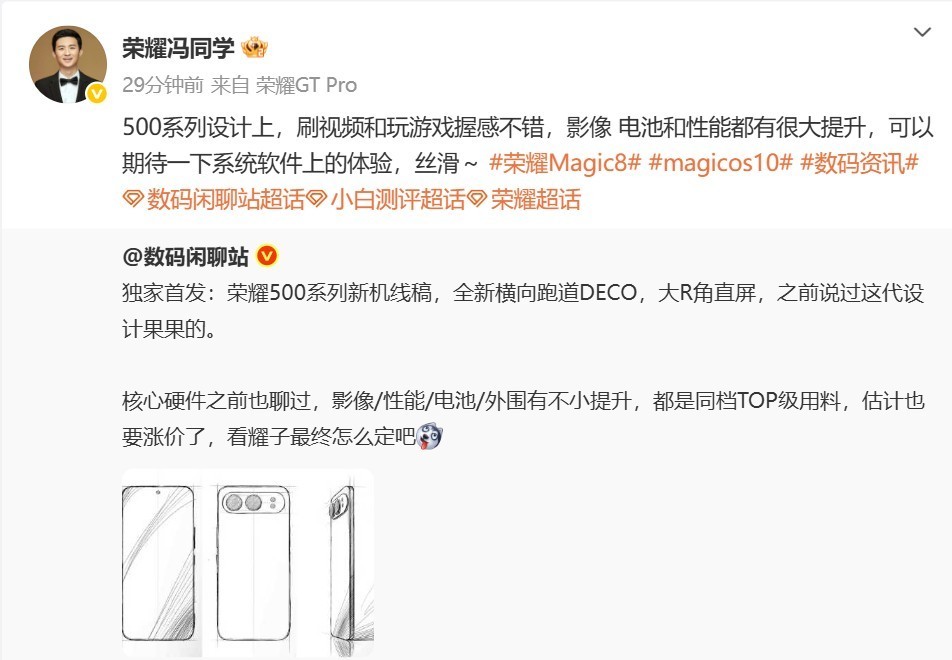
Task: Open the 小白测评超话 super topic
Action: point(398,199)
